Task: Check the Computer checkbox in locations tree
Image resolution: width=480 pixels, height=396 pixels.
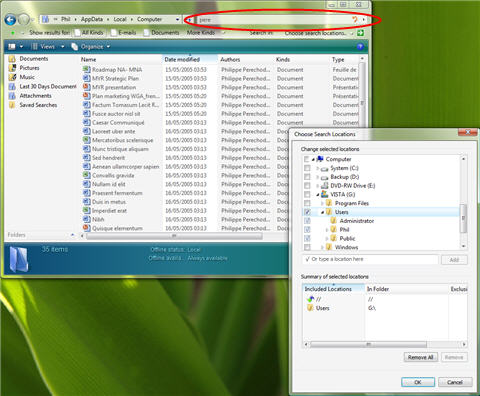Action: [x=307, y=159]
